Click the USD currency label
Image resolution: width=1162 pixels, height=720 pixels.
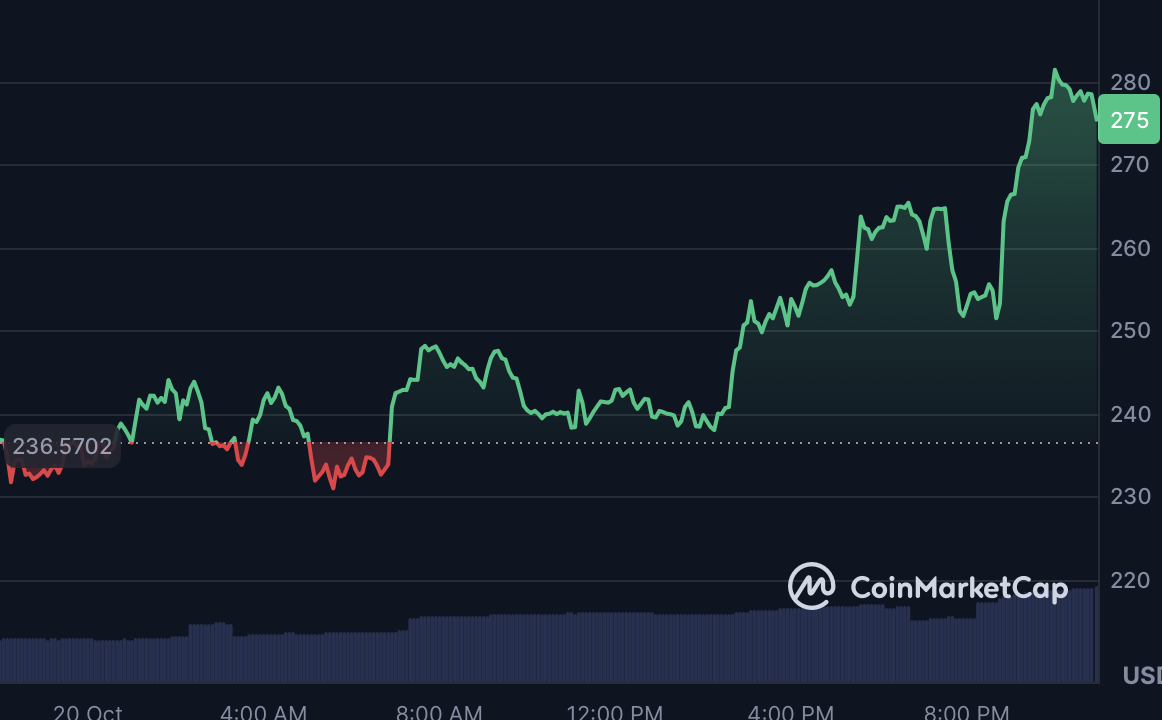point(1142,676)
